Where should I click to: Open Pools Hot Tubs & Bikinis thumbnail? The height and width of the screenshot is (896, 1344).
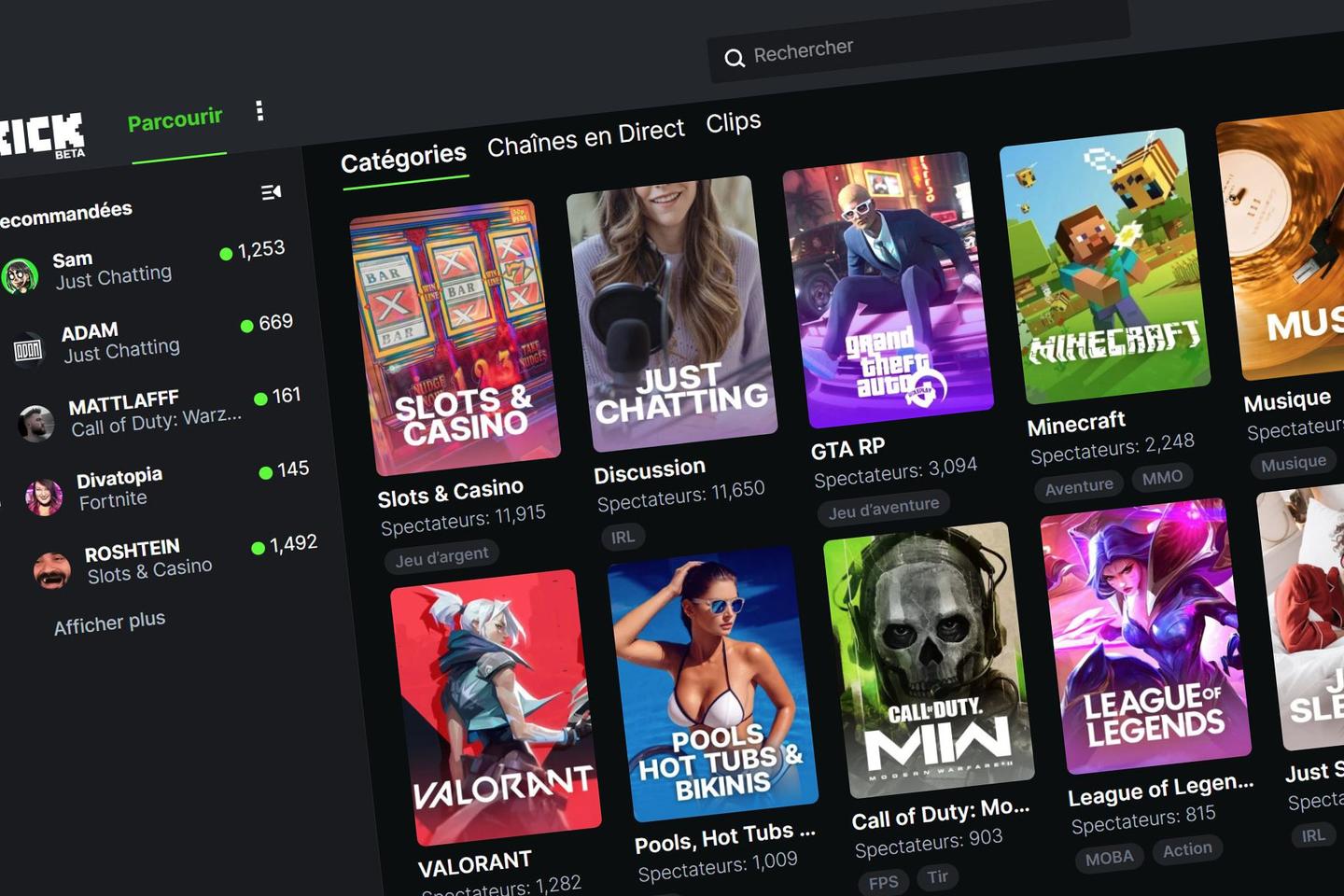713,684
